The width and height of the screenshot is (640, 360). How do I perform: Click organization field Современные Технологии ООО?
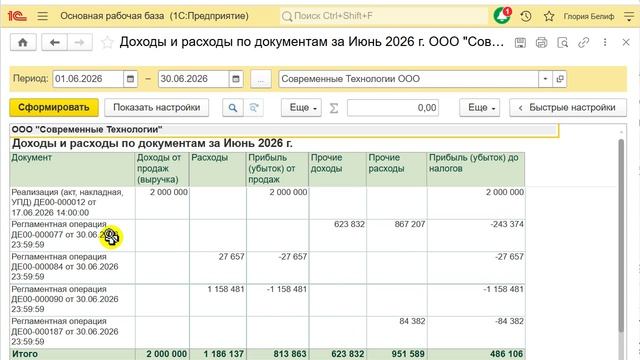(x=408, y=79)
